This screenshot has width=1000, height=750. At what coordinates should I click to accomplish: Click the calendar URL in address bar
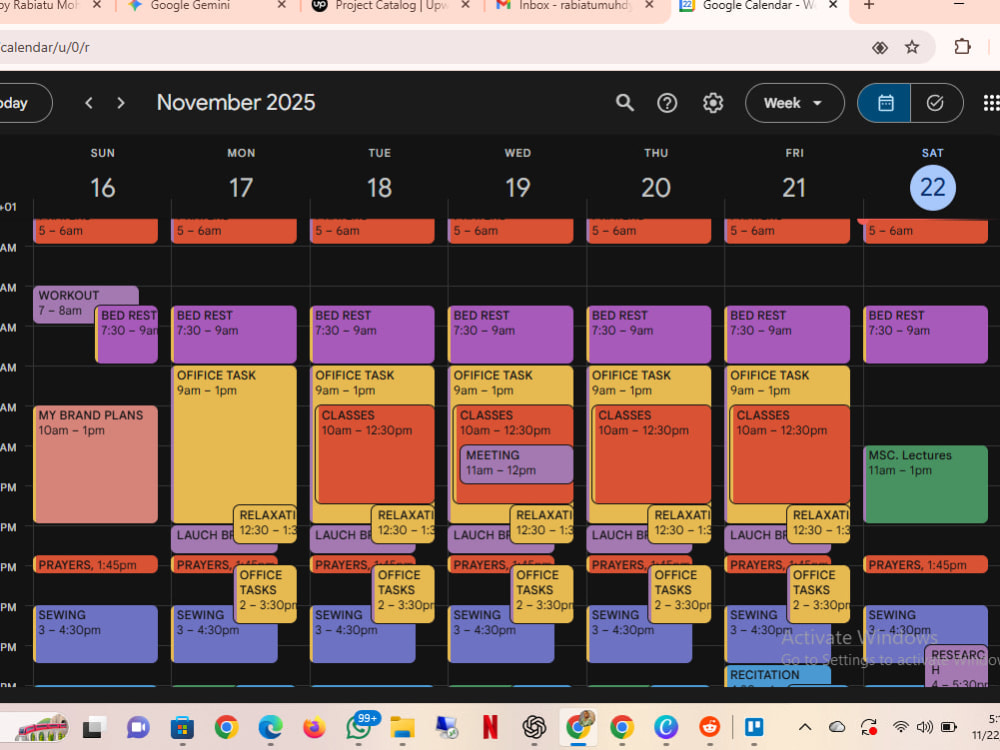pos(45,47)
